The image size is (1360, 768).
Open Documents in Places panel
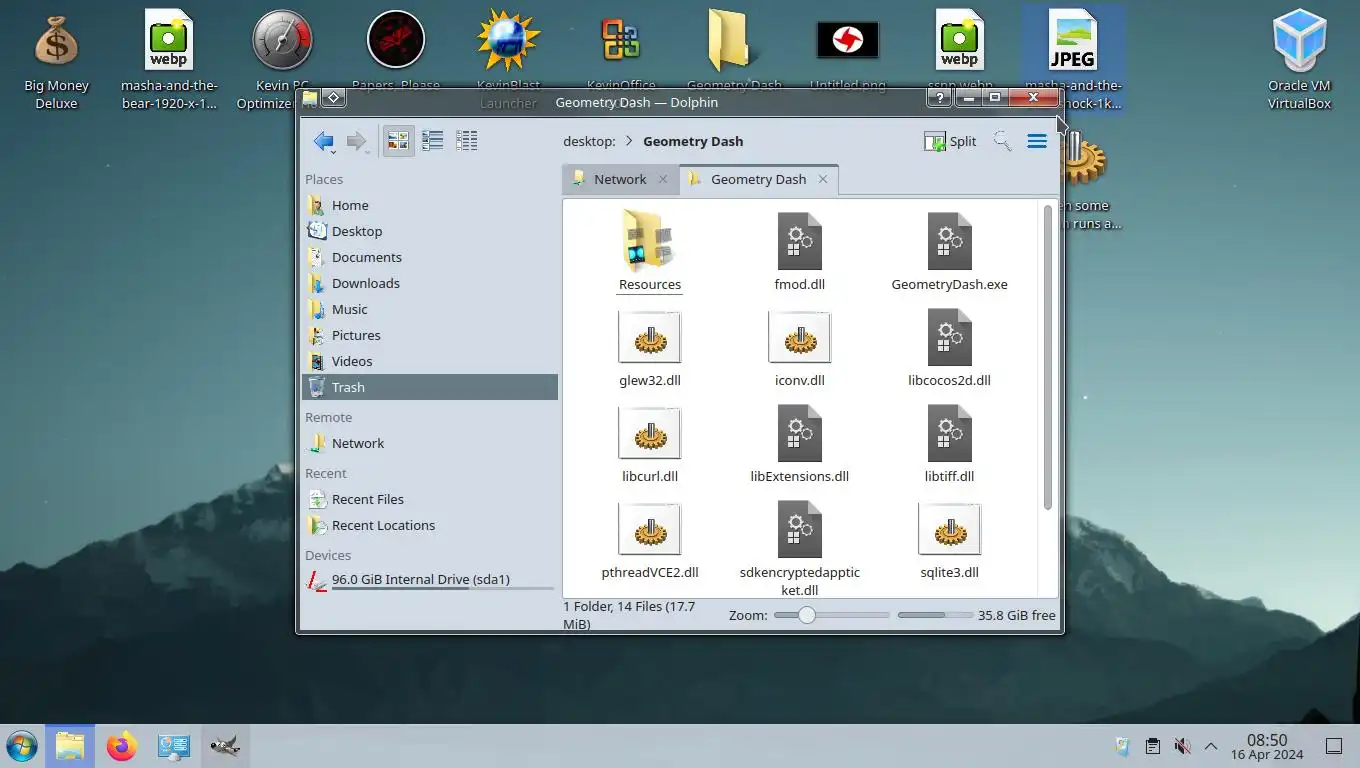point(430,257)
